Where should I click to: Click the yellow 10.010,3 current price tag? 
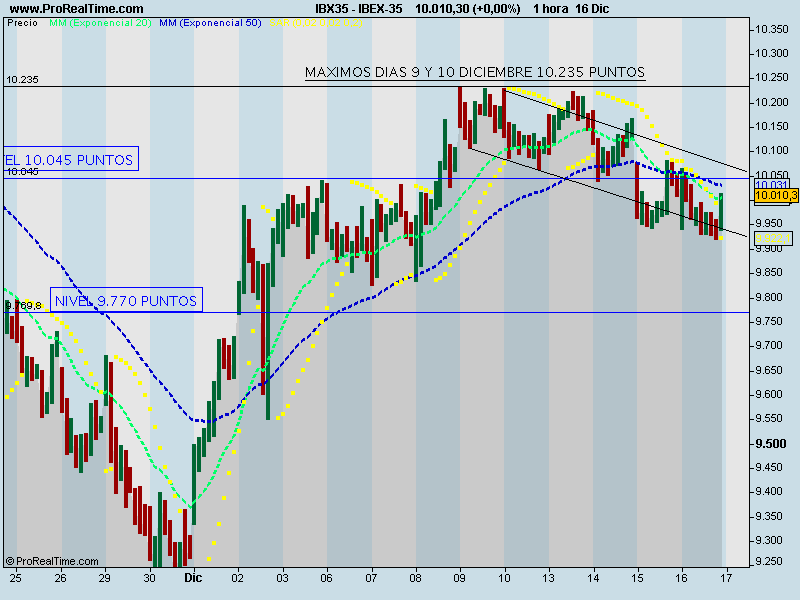coord(776,195)
